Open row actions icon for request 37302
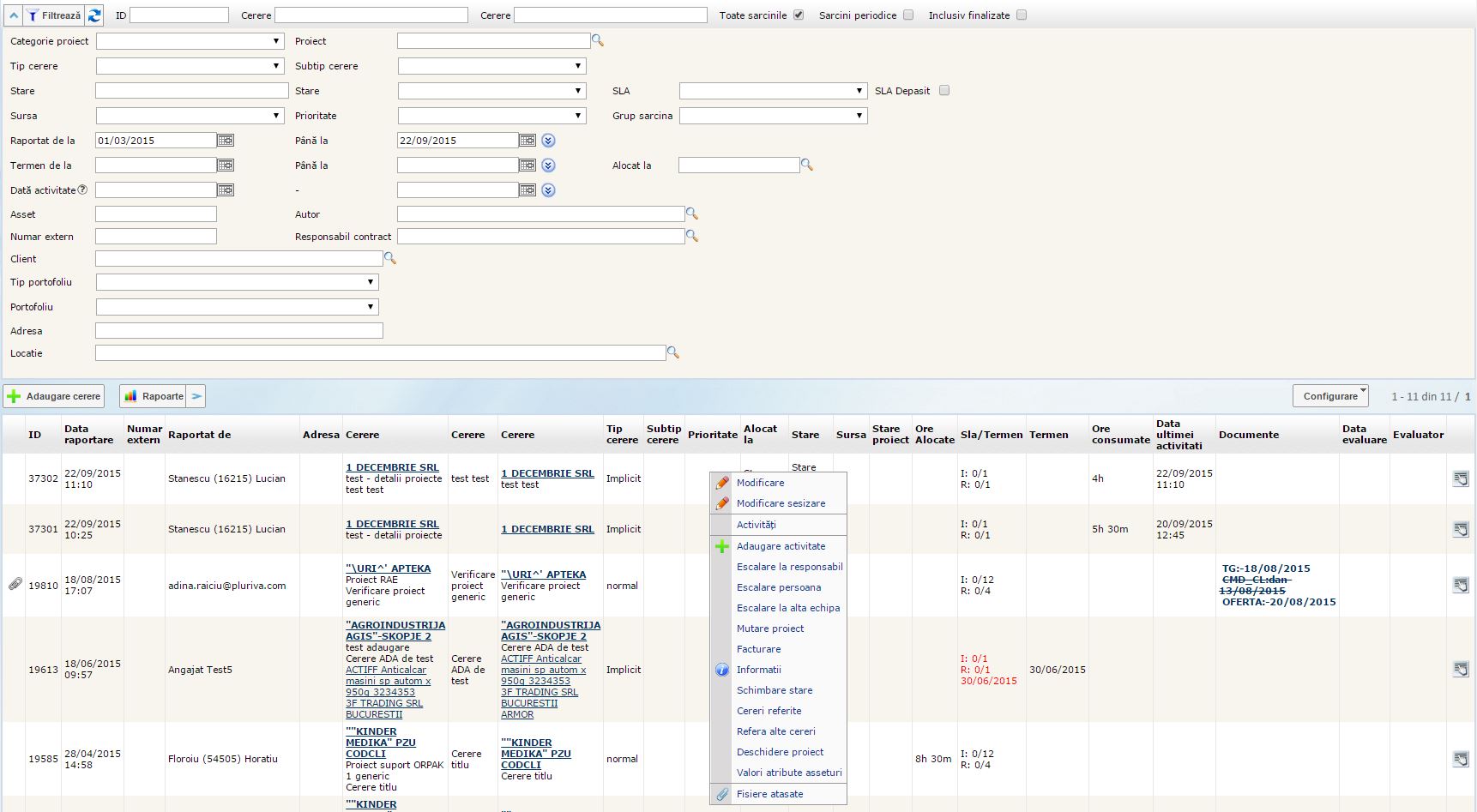Image resolution: width=1477 pixels, height=812 pixels. click(1460, 478)
